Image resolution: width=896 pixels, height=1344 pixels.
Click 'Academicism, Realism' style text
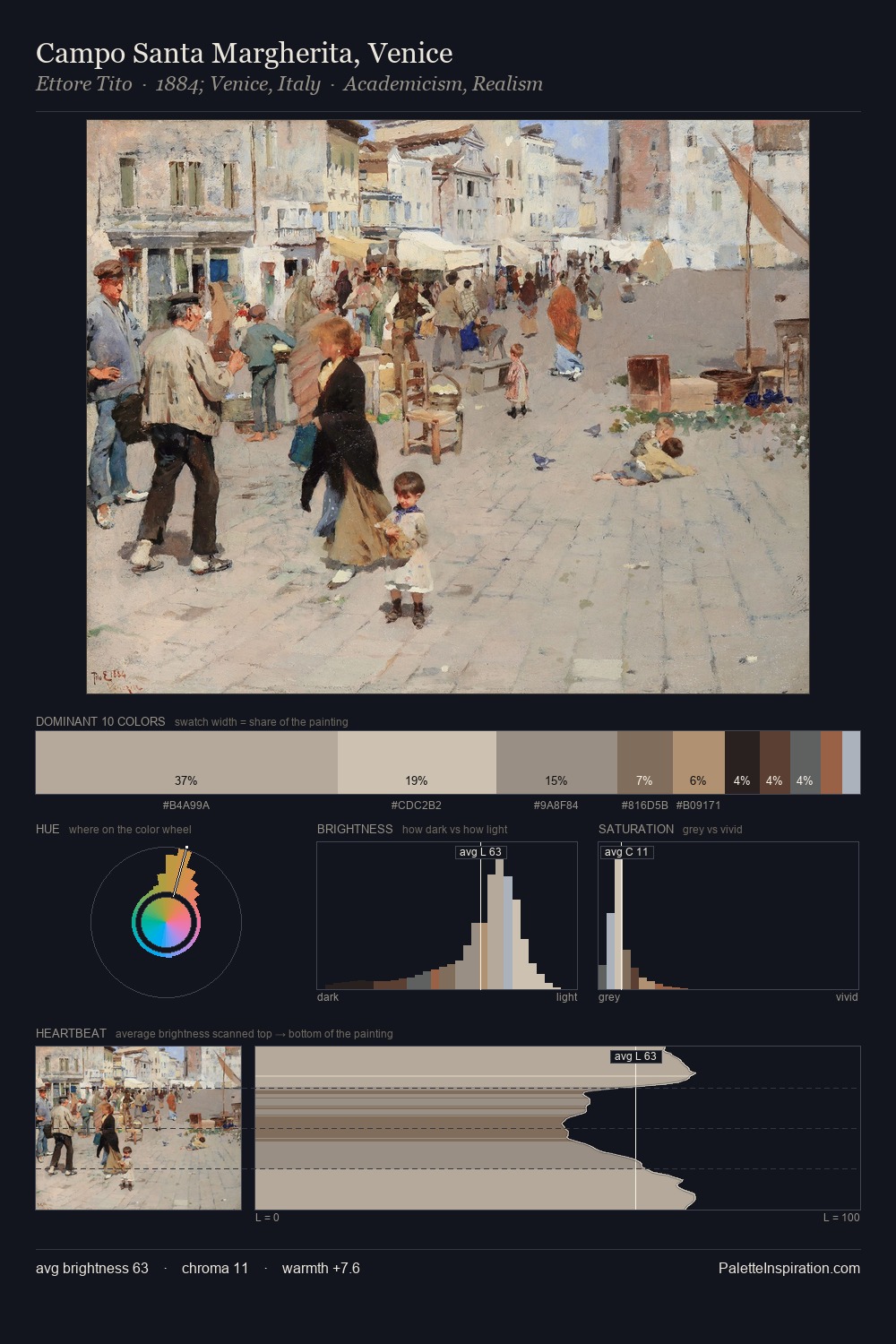[443, 84]
